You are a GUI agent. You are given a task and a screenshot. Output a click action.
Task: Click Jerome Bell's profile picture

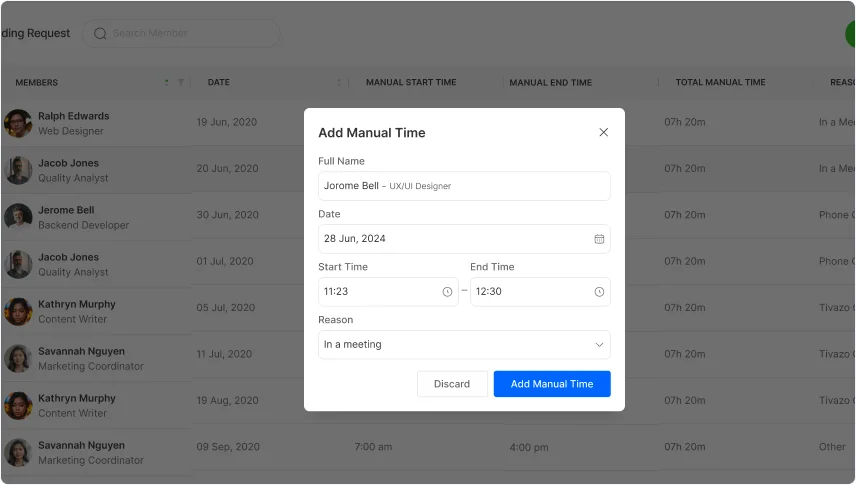pos(18,217)
